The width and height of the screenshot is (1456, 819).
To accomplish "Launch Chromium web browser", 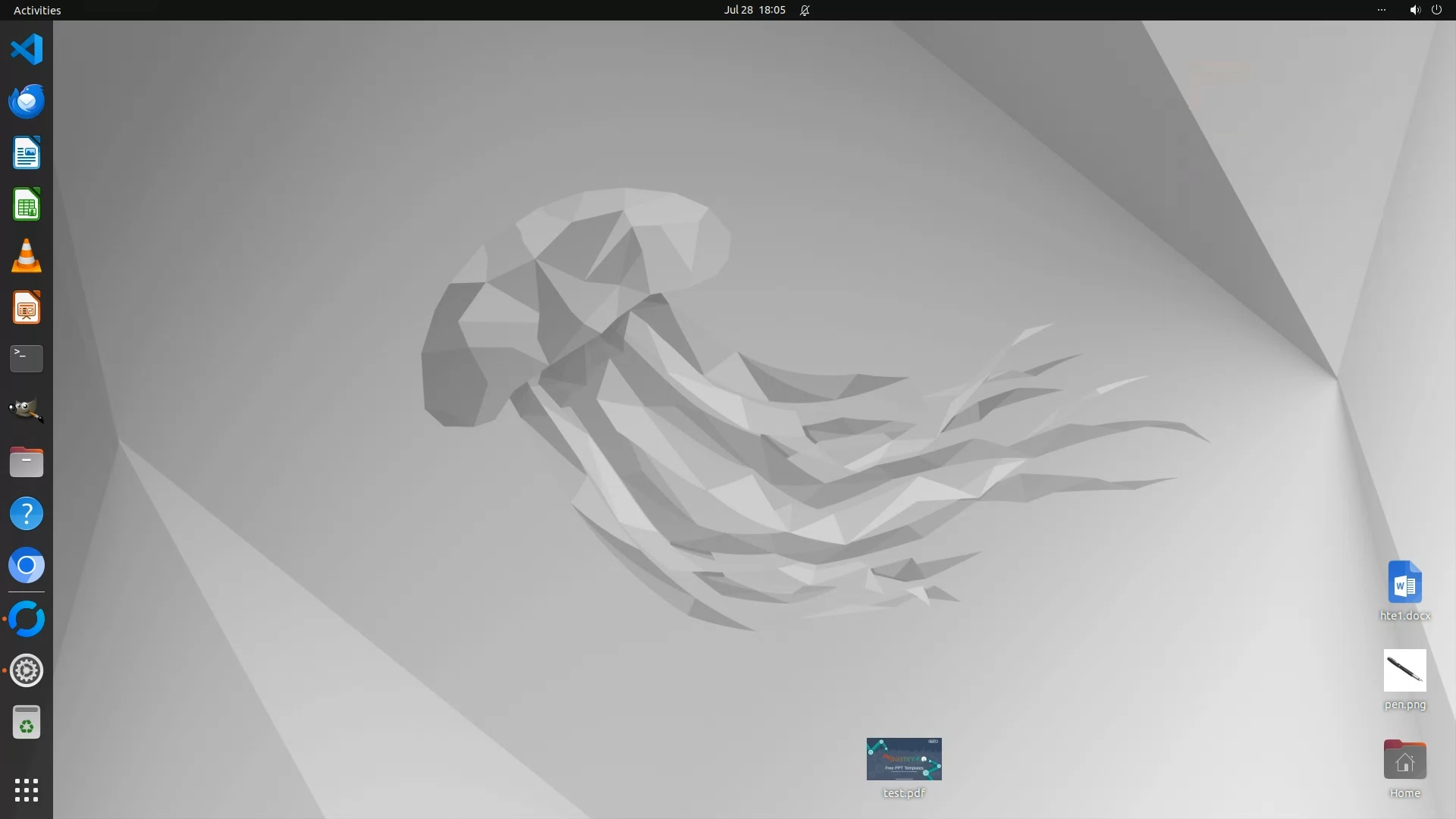I will click(x=27, y=566).
